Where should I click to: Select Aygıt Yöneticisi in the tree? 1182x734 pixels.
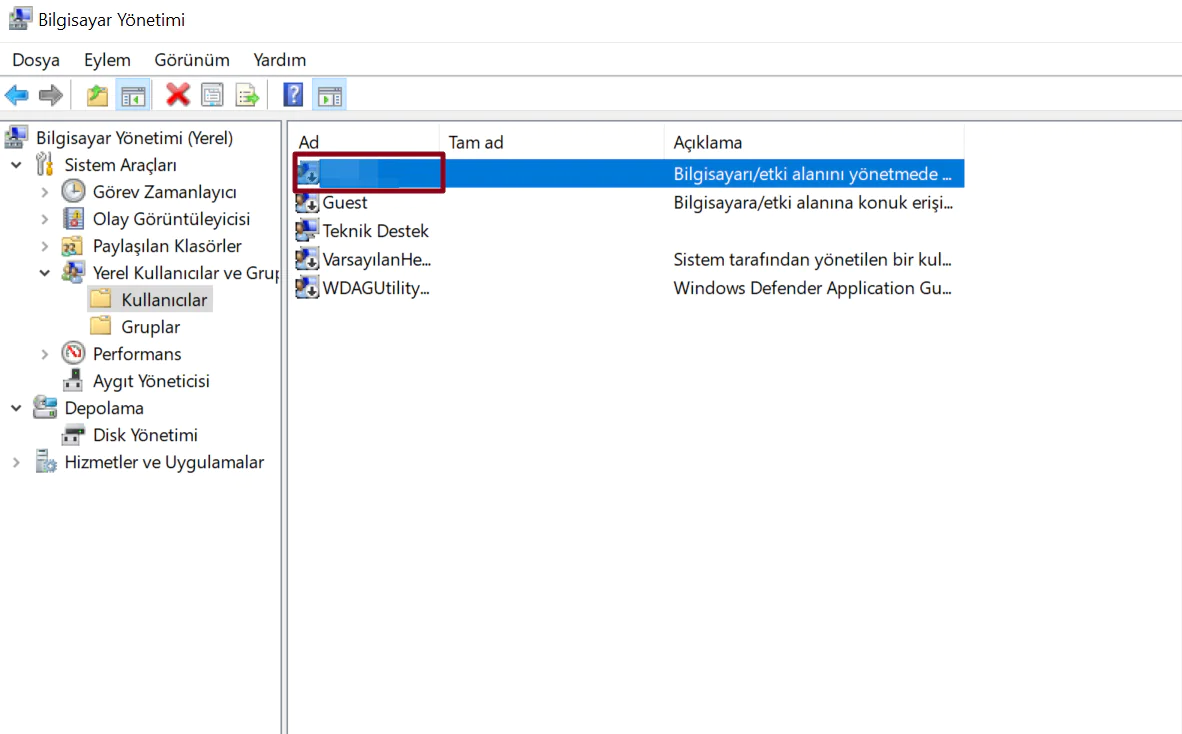pyautogui.click(x=150, y=381)
